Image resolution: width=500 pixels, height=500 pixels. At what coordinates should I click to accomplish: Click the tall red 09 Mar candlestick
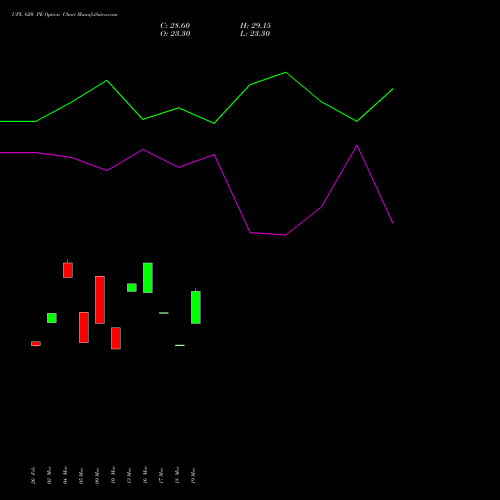pos(100,300)
